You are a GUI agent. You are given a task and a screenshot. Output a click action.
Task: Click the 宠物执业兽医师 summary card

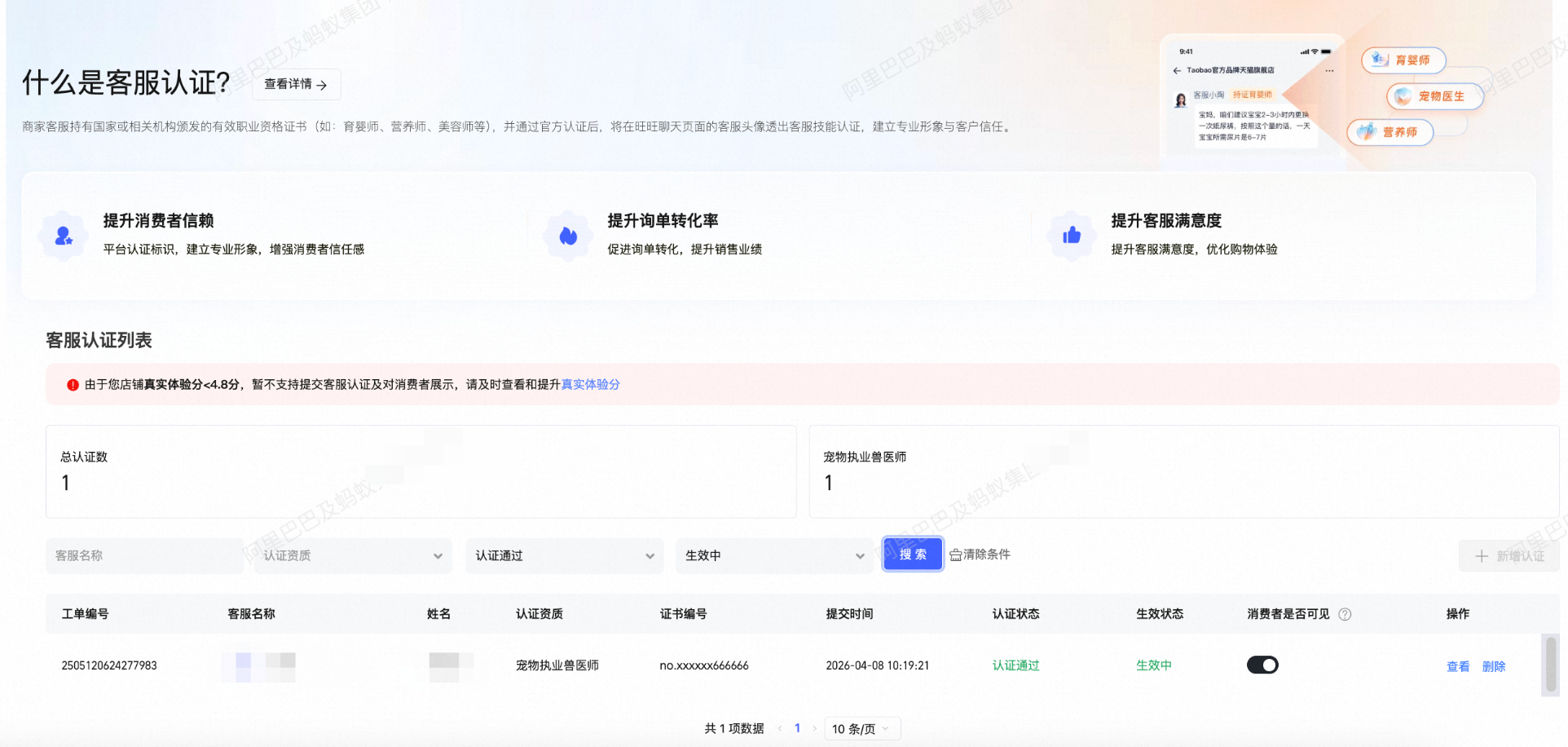tap(1183, 471)
